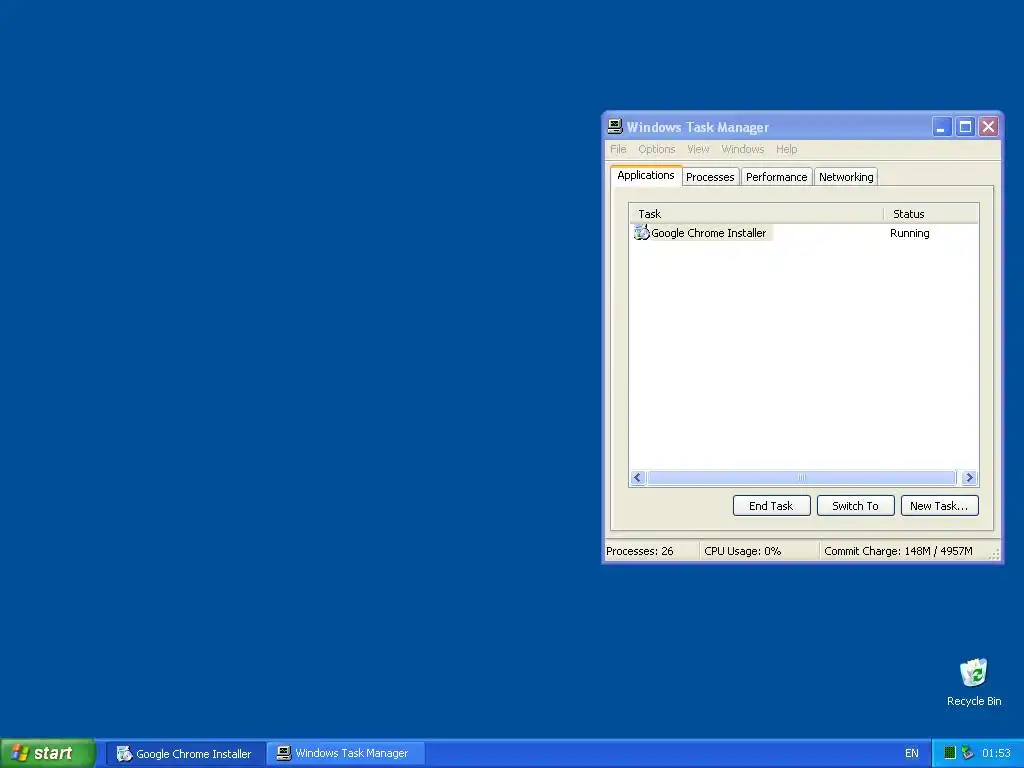Sort by the Status column header

point(931,214)
